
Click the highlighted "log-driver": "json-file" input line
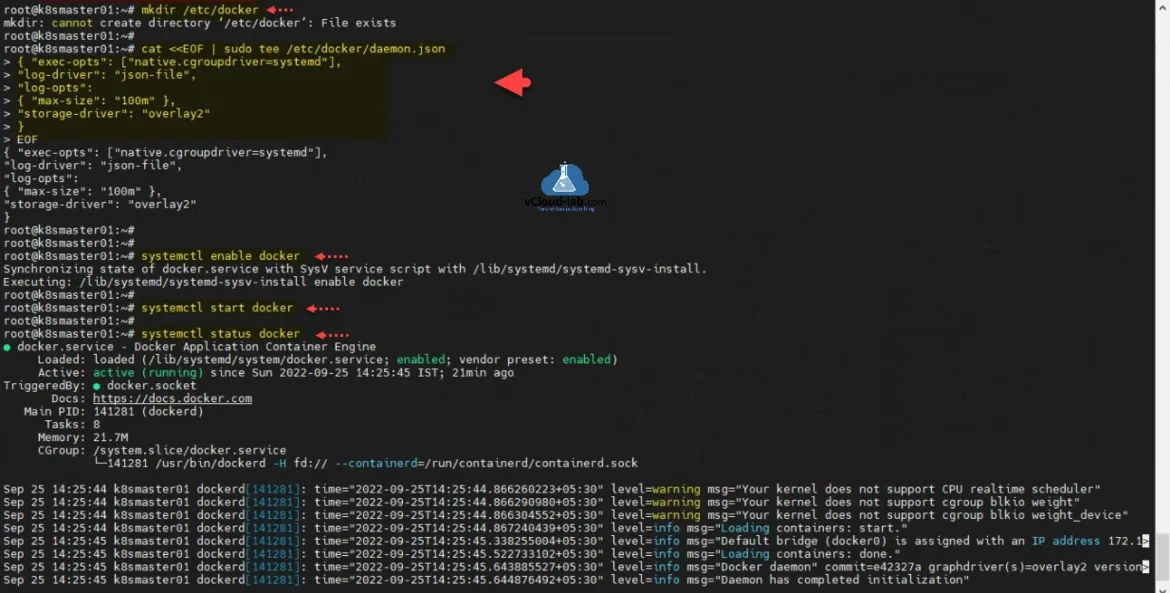(x=106, y=75)
